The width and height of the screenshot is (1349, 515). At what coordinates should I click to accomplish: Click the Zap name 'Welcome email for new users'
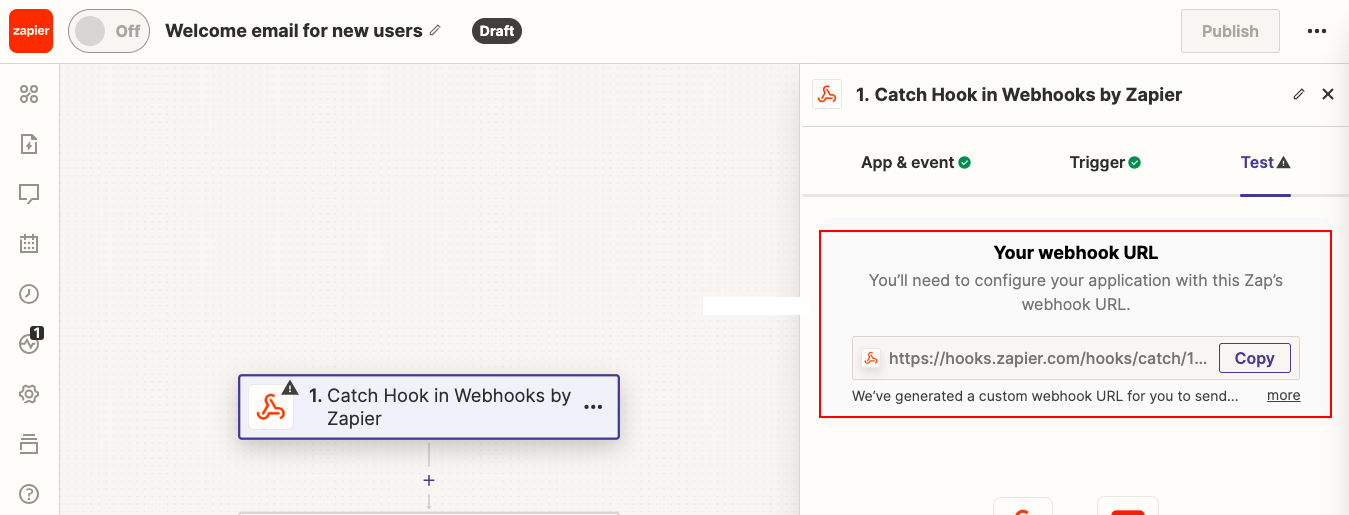[294, 31]
